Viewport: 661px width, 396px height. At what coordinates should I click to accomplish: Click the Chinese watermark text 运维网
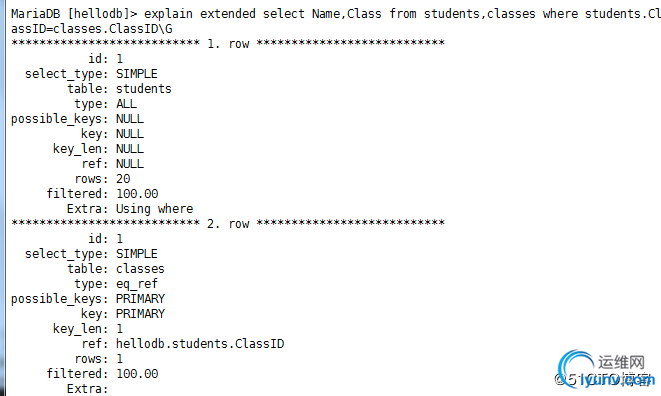pos(621,362)
